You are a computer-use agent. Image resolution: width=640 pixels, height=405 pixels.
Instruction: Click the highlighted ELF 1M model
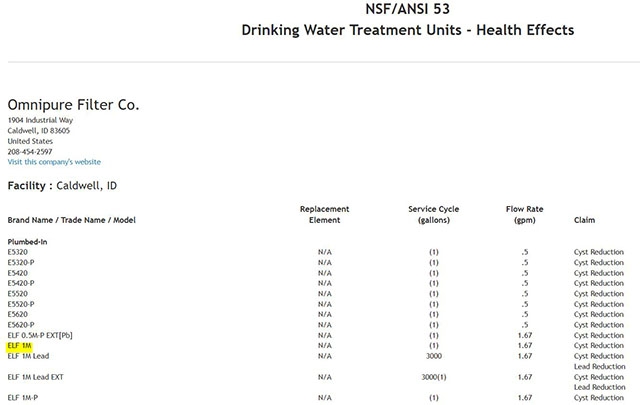[21, 345]
